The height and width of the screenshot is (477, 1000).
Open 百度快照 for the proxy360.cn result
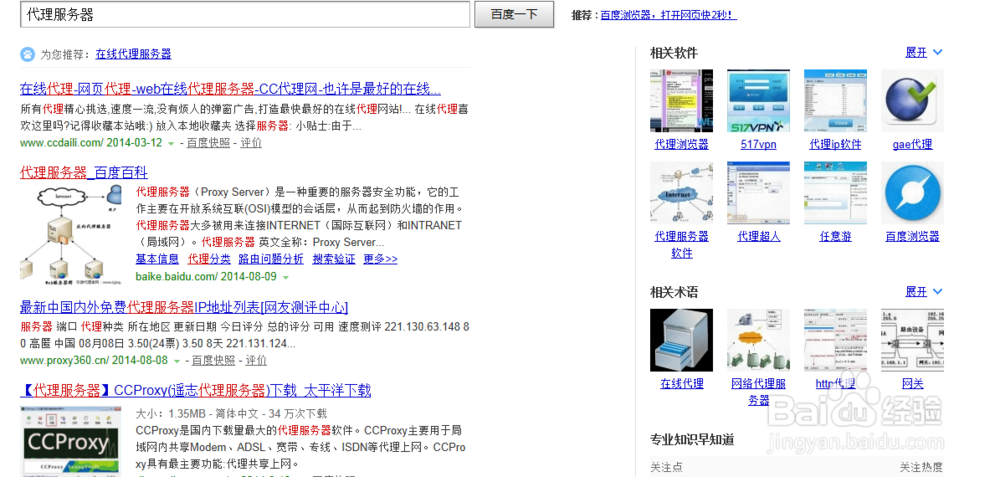(x=213, y=361)
